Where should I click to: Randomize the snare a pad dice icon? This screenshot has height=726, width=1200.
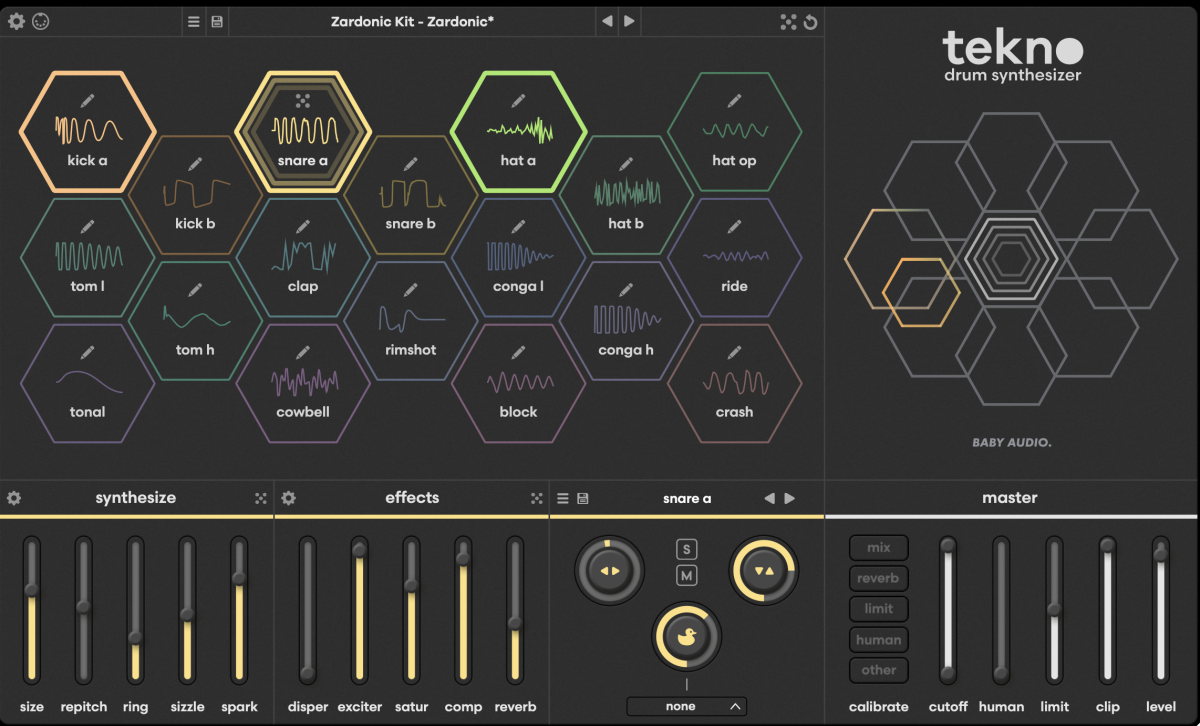[x=303, y=100]
